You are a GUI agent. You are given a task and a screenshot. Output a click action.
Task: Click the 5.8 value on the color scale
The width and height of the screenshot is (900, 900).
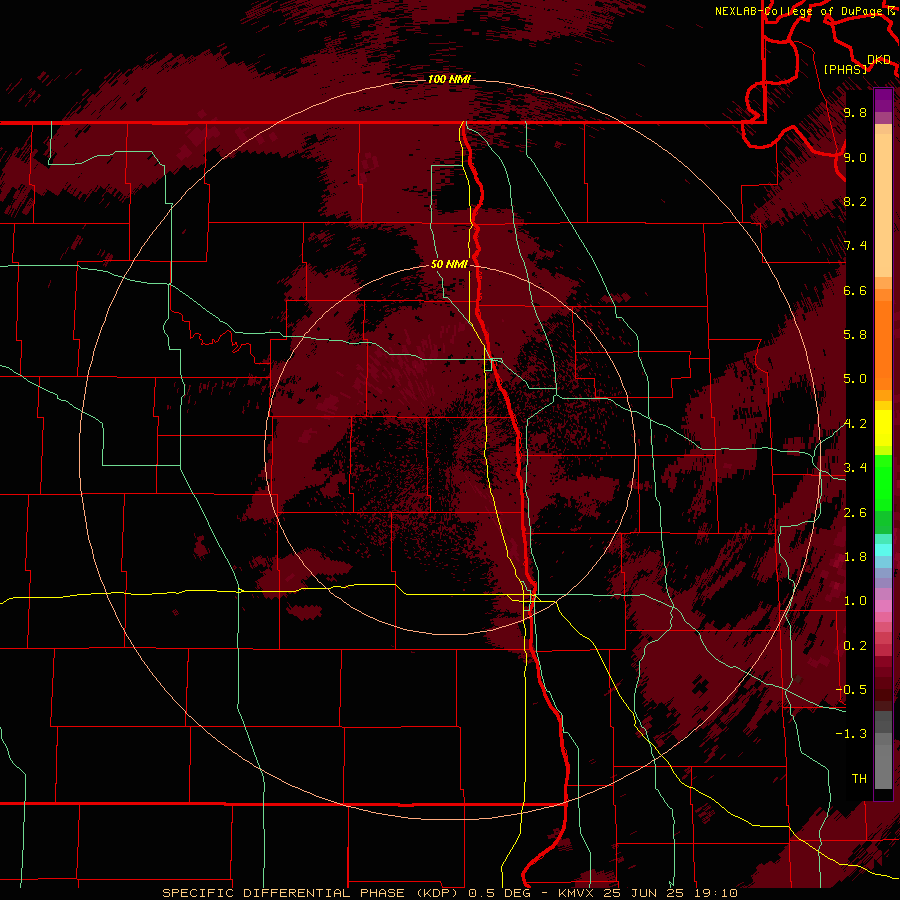(x=855, y=335)
